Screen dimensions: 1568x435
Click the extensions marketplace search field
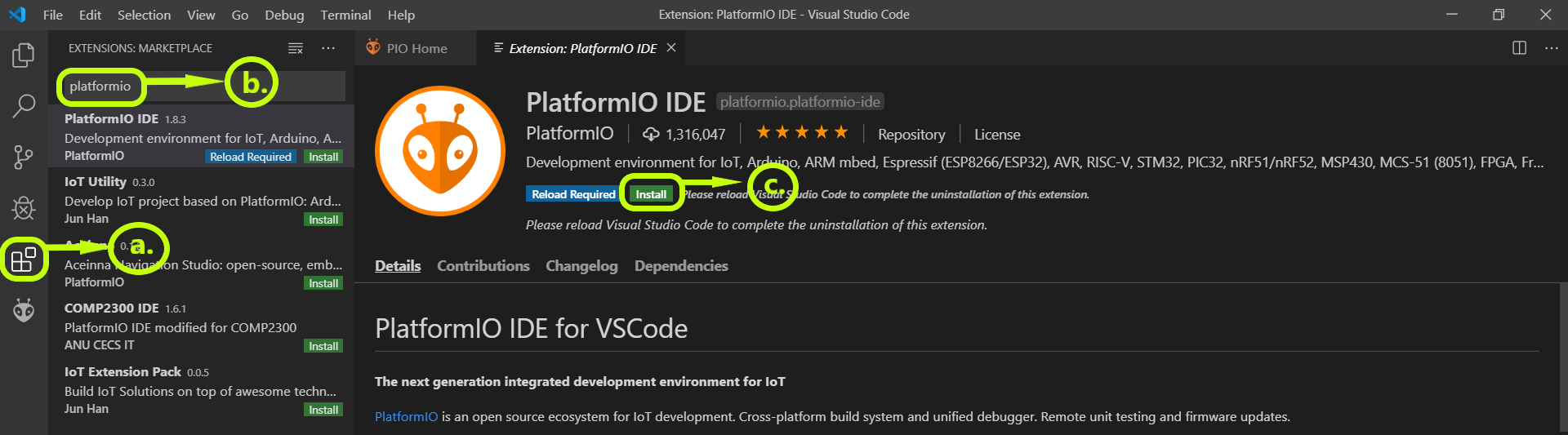(x=202, y=86)
